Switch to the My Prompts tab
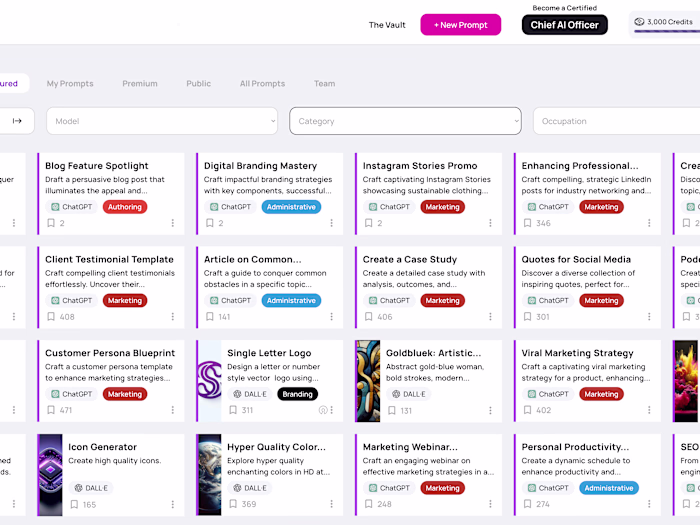Screen dimensions: 700x525 pos(70,84)
